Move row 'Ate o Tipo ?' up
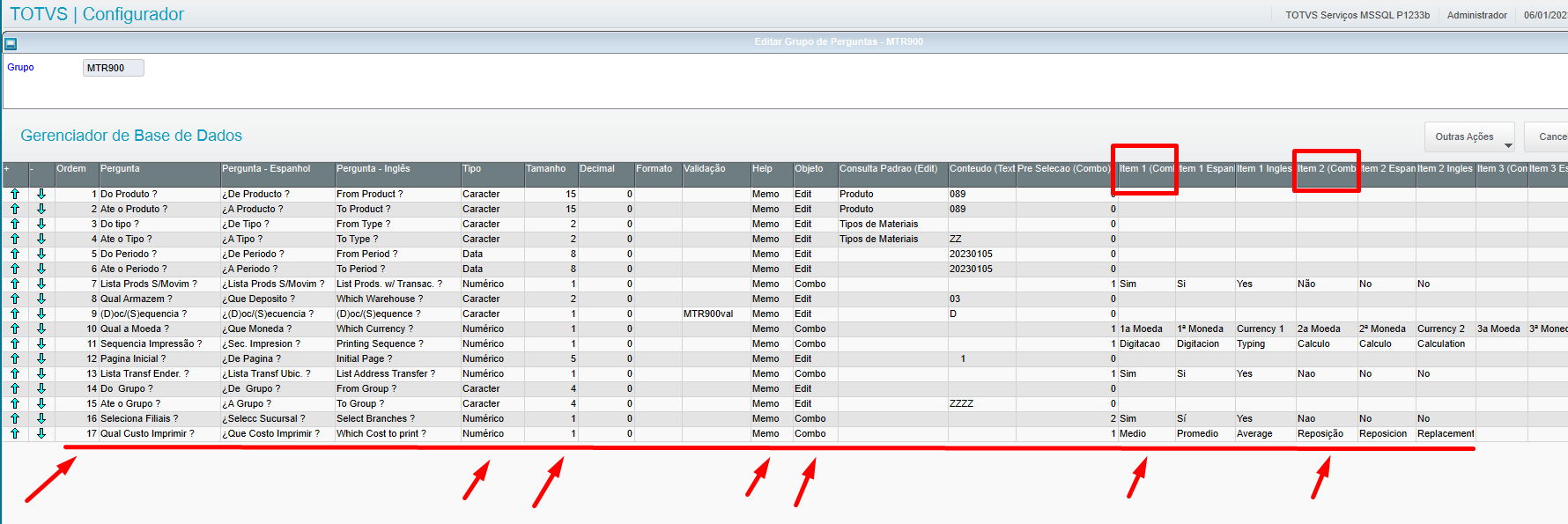 [15, 239]
